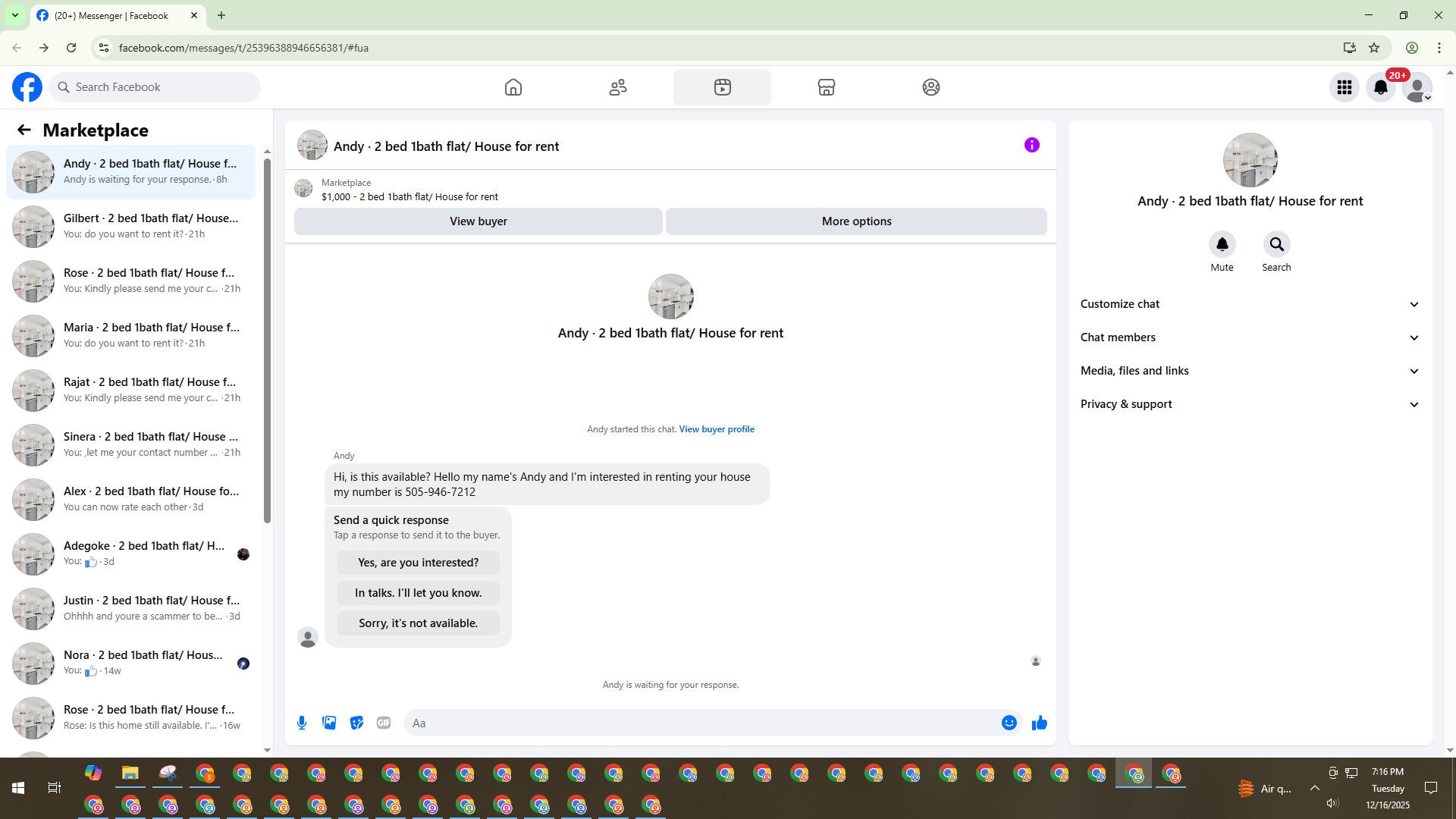
Task: Bookmark this page with the star icon
Action: coord(1374,48)
